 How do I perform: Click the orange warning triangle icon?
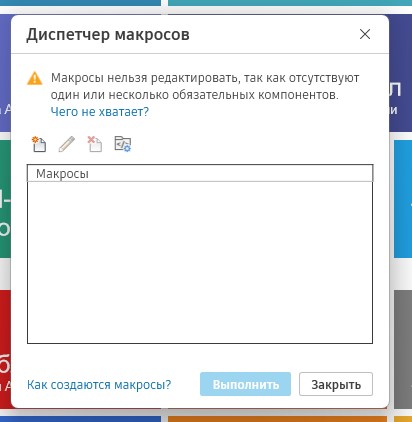(x=35, y=79)
